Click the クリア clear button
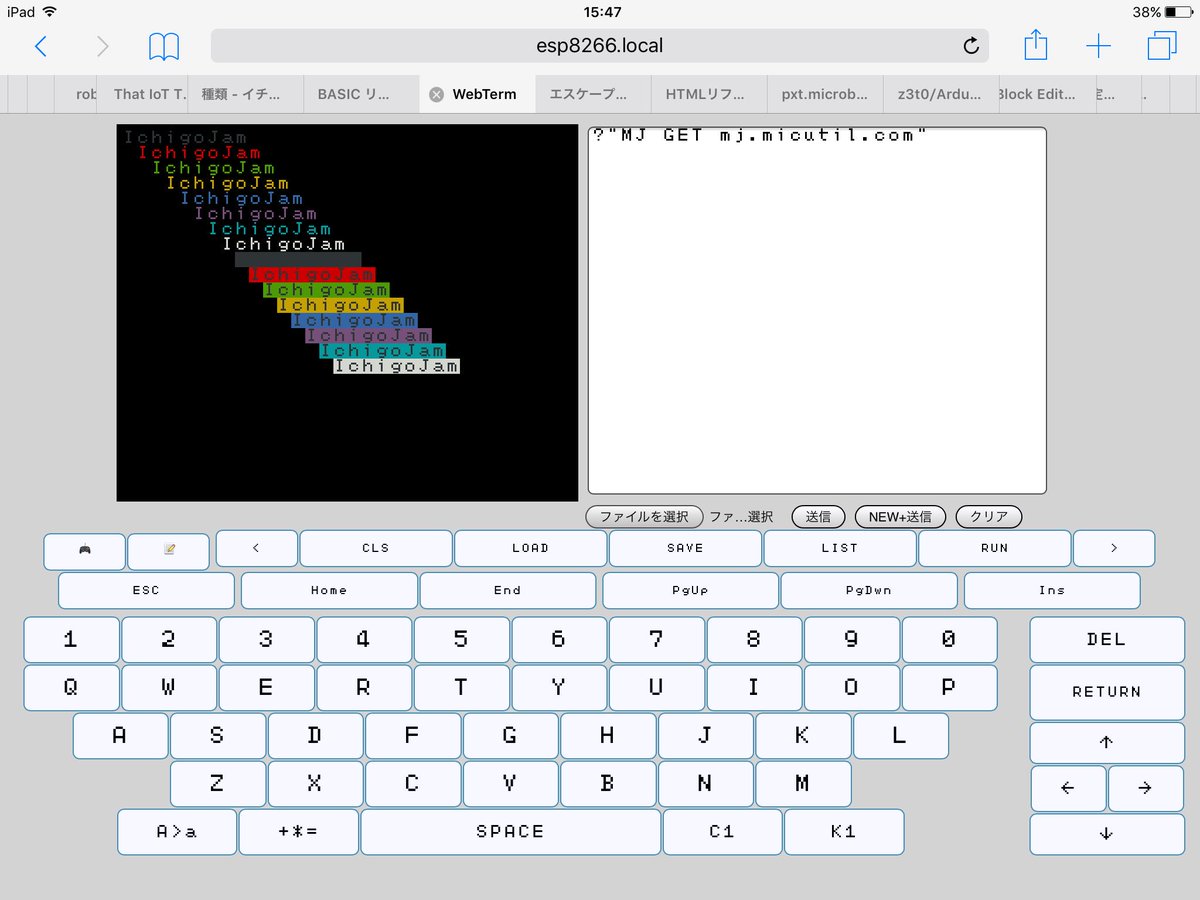The image size is (1200, 900). click(989, 517)
